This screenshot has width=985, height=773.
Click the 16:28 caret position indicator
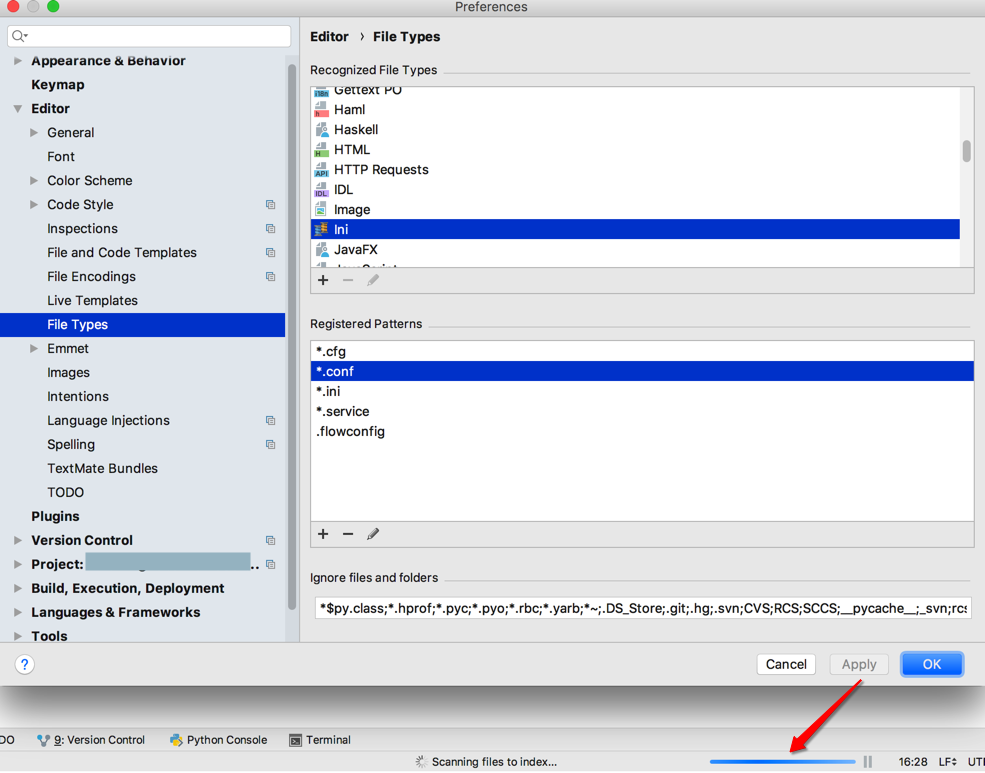click(x=913, y=762)
